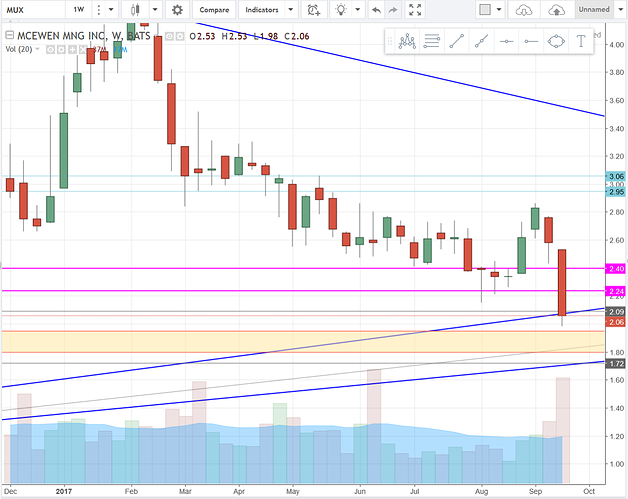Click the MUX symbol search field
This screenshot has height=499, width=628.
pyautogui.click(x=34, y=10)
